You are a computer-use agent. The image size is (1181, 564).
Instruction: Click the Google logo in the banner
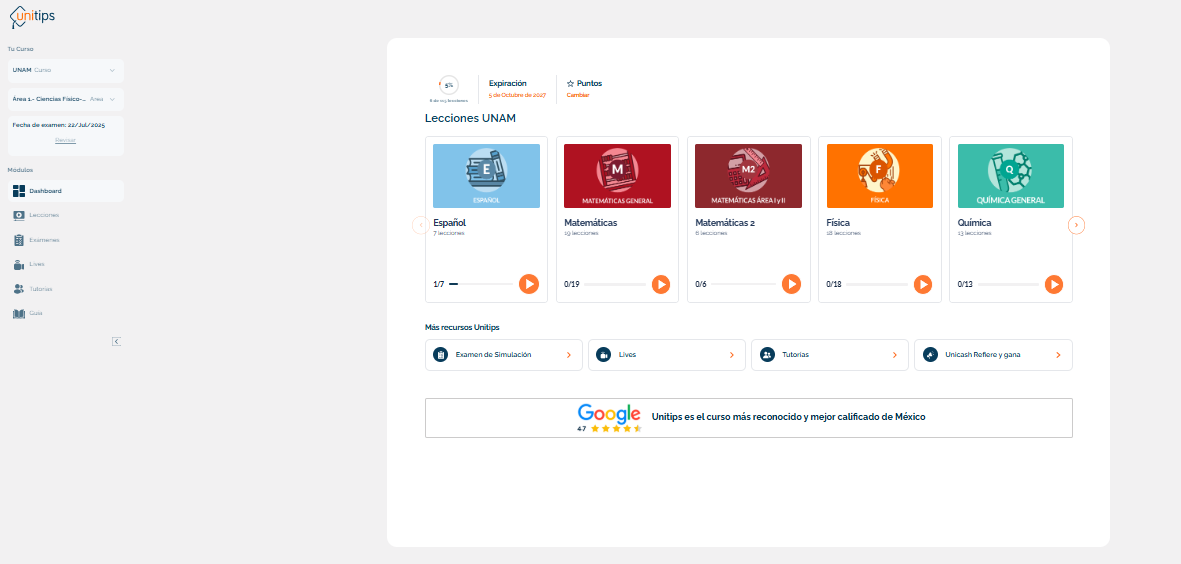(609, 413)
